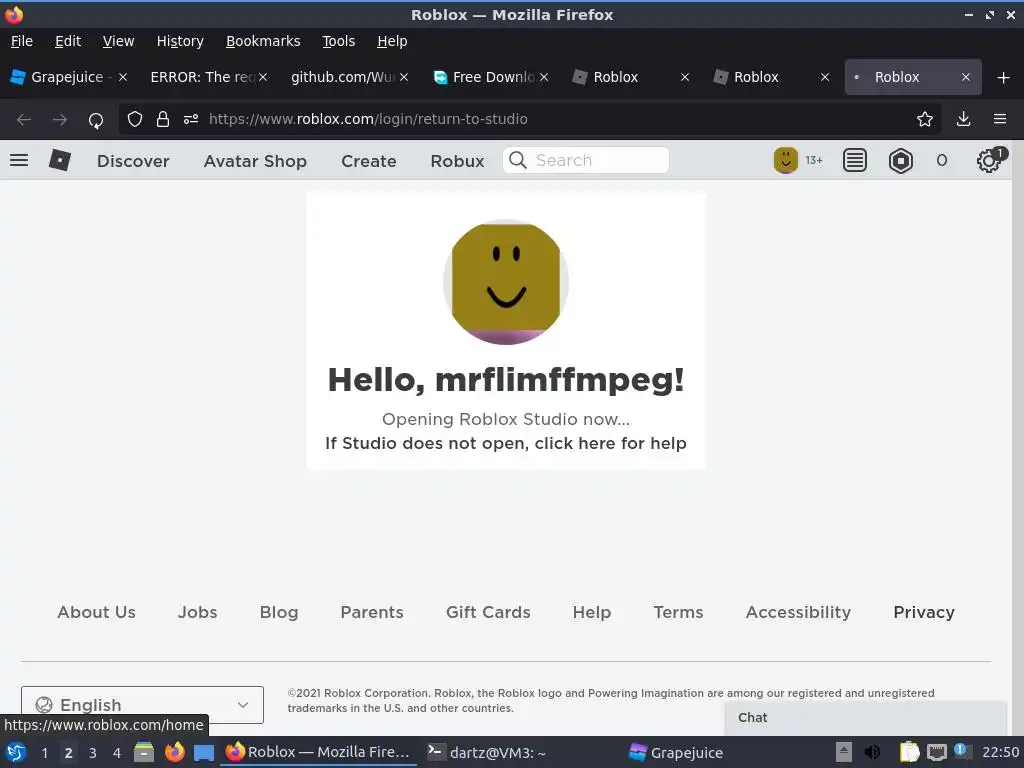
Task: Open the Robux link in navbar
Action: [x=457, y=161]
